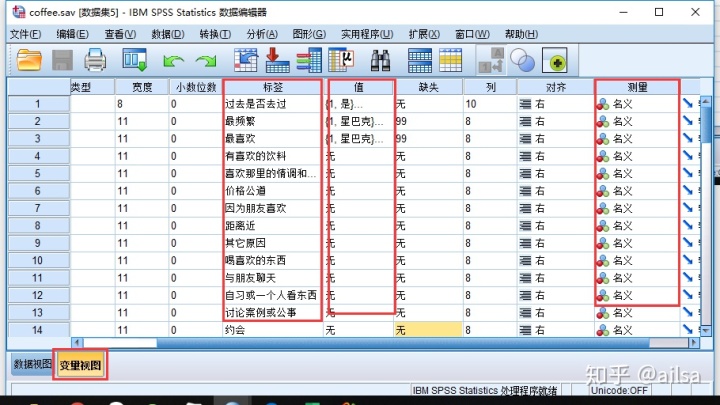The image size is (720, 405).
Task: Save the document using the floppy disk icon
Action: (x=62, y=60)
